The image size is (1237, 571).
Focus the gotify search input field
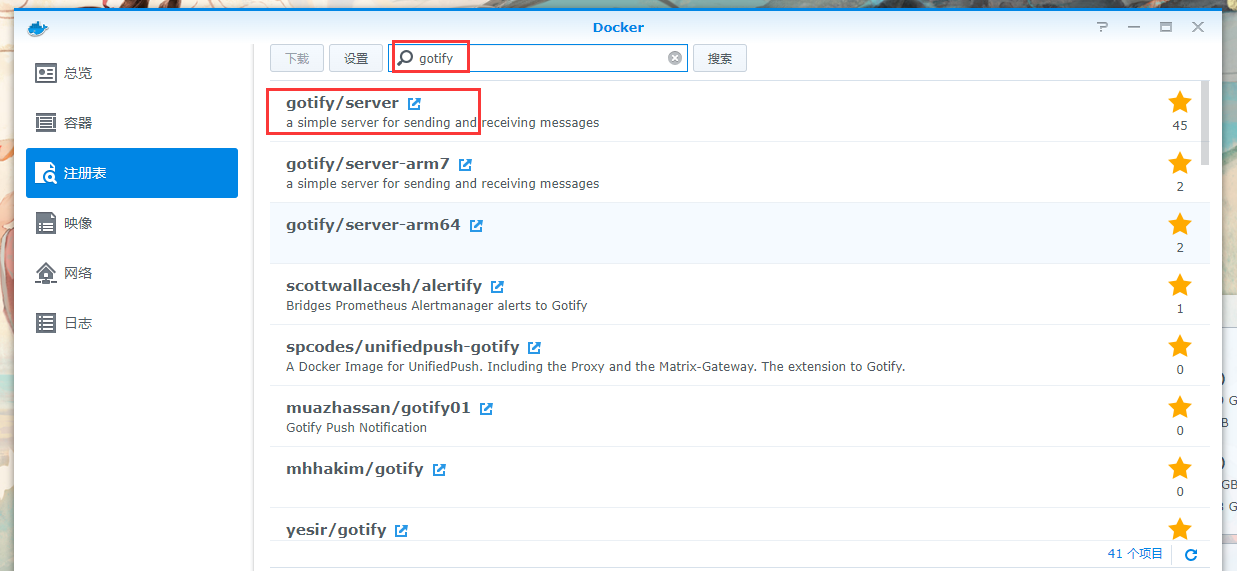[x=538, y=58]
